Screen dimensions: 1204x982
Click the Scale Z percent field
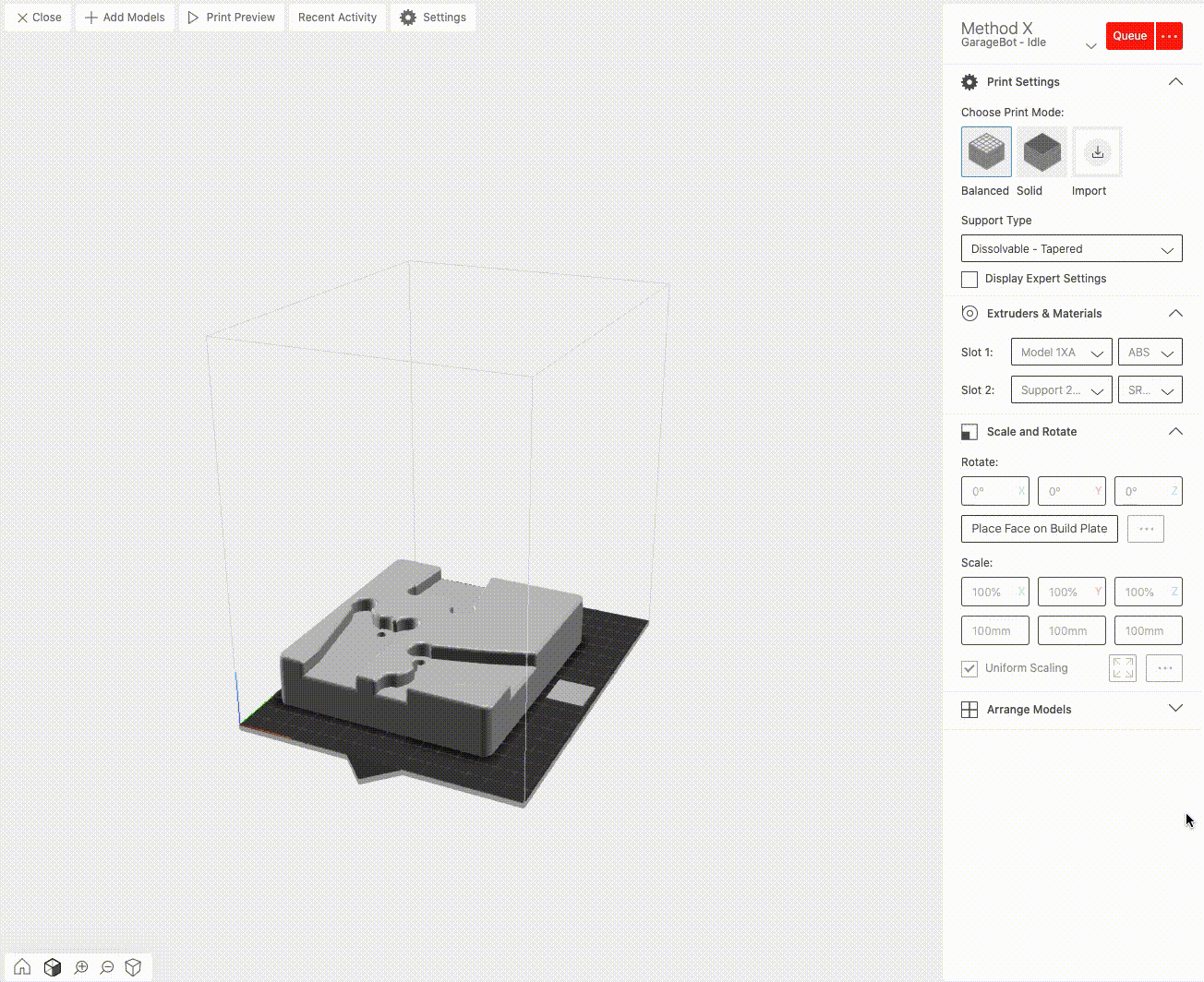click(x=1149, y=592)
